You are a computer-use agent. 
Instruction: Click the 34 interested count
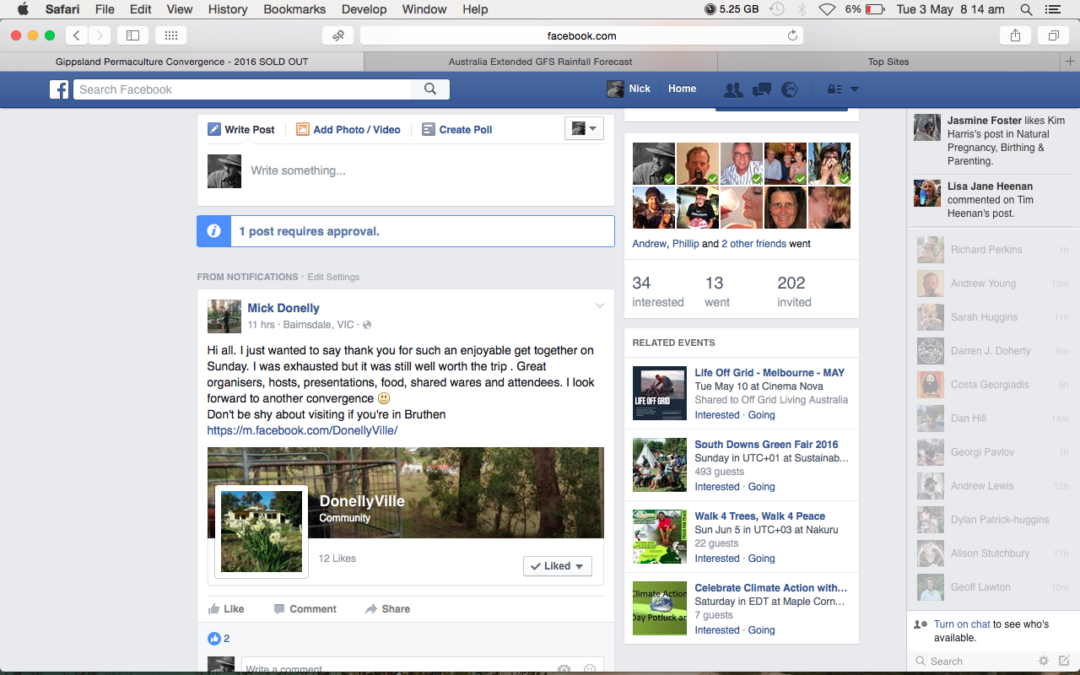click(x=658, y=292)
